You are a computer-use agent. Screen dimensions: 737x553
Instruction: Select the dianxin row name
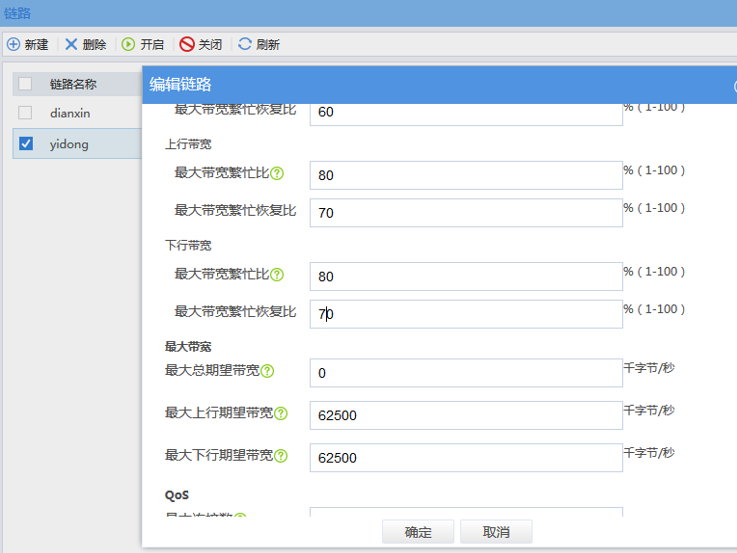click(x=70, y=113)
